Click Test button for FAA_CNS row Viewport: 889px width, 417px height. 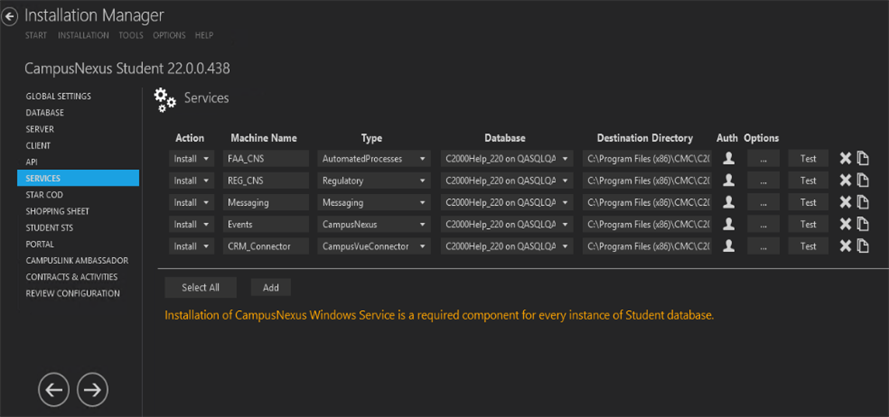pos(808,159)
